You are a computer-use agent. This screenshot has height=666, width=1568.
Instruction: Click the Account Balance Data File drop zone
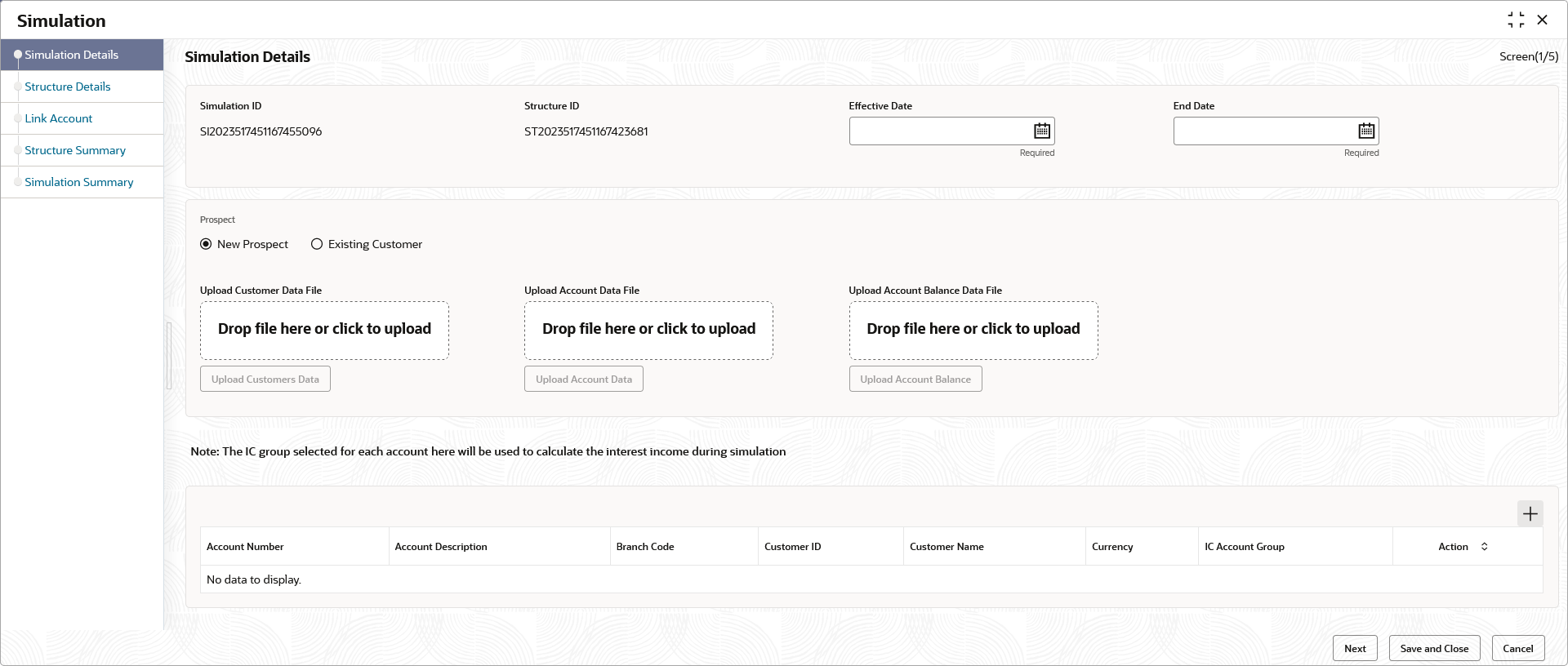tap(973, 330)
